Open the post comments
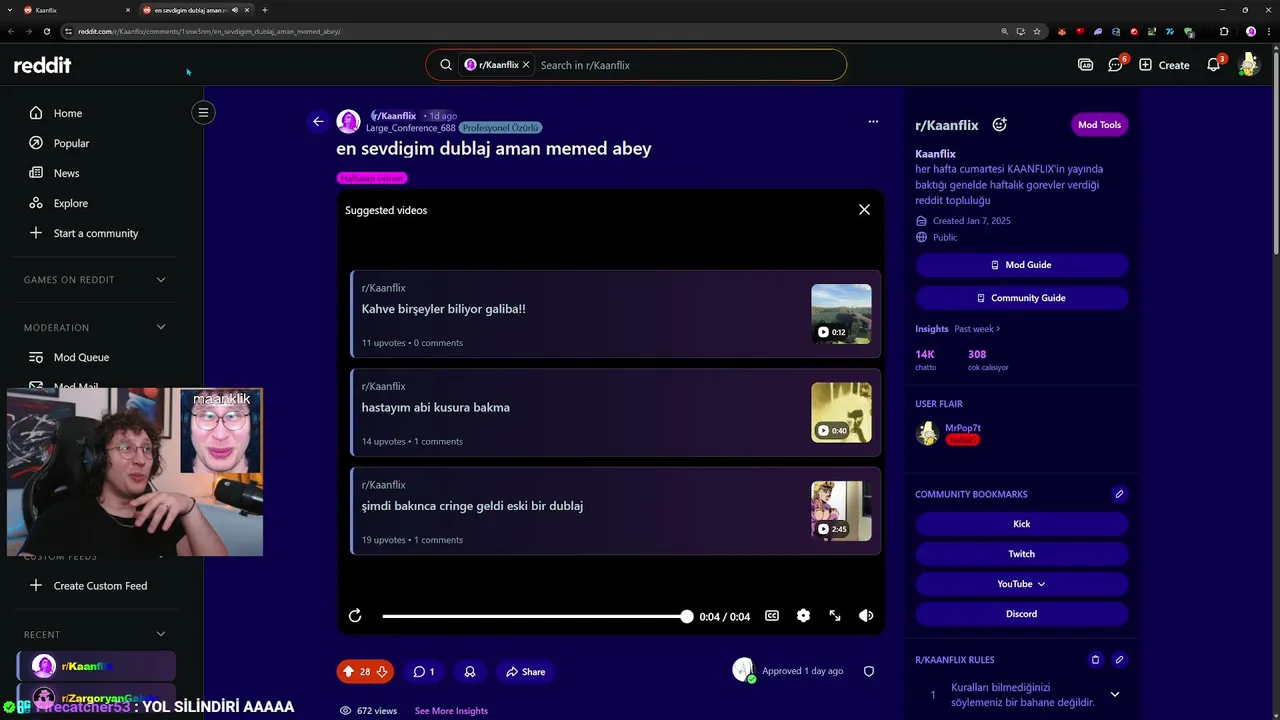1280x720 pixels. coord(424,672)
